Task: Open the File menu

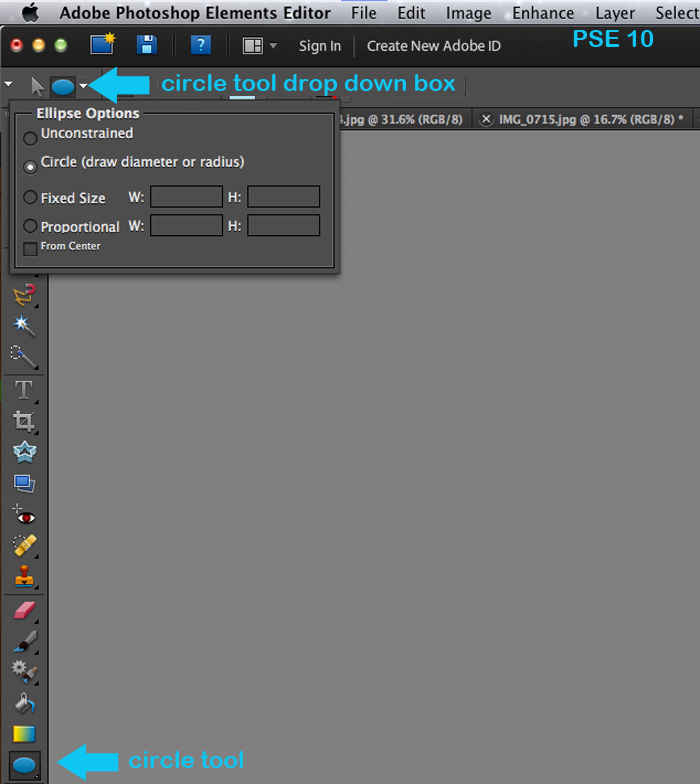Action: pyautogui.click(x=364, y=13)
